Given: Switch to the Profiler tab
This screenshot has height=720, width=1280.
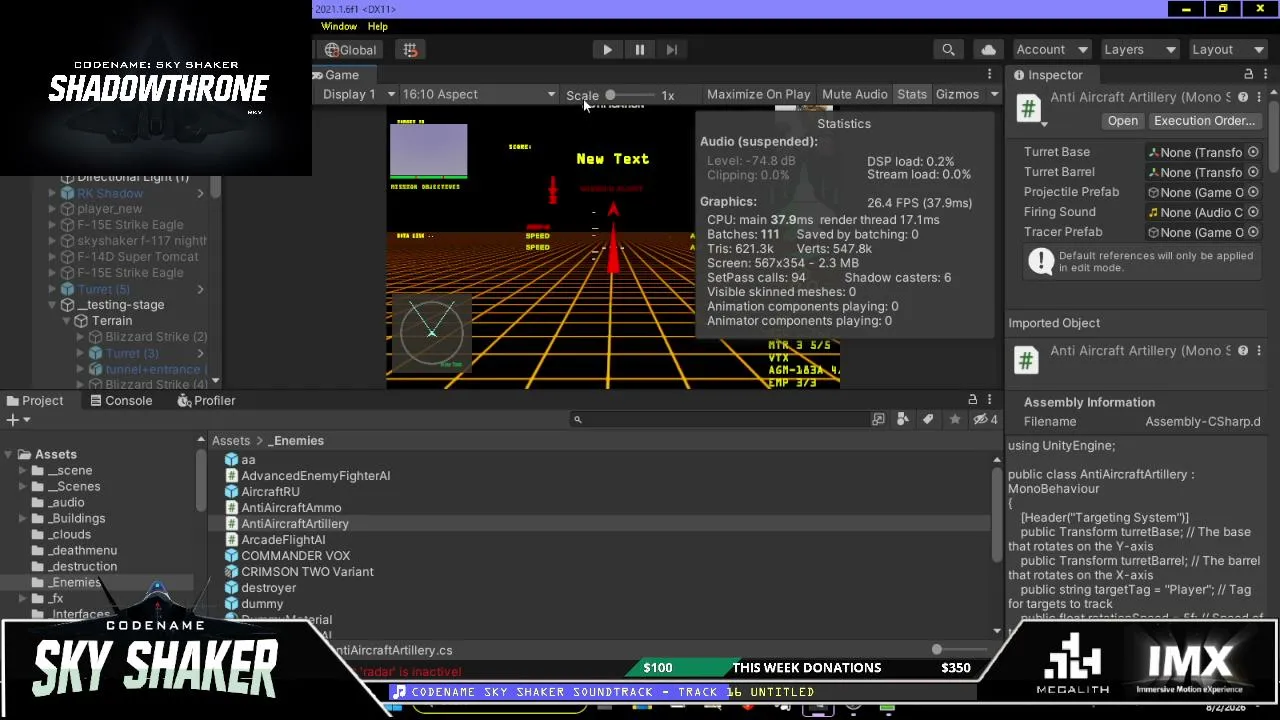Looking at the screenshot, I should pyautogui.click(x=207, y=401).
